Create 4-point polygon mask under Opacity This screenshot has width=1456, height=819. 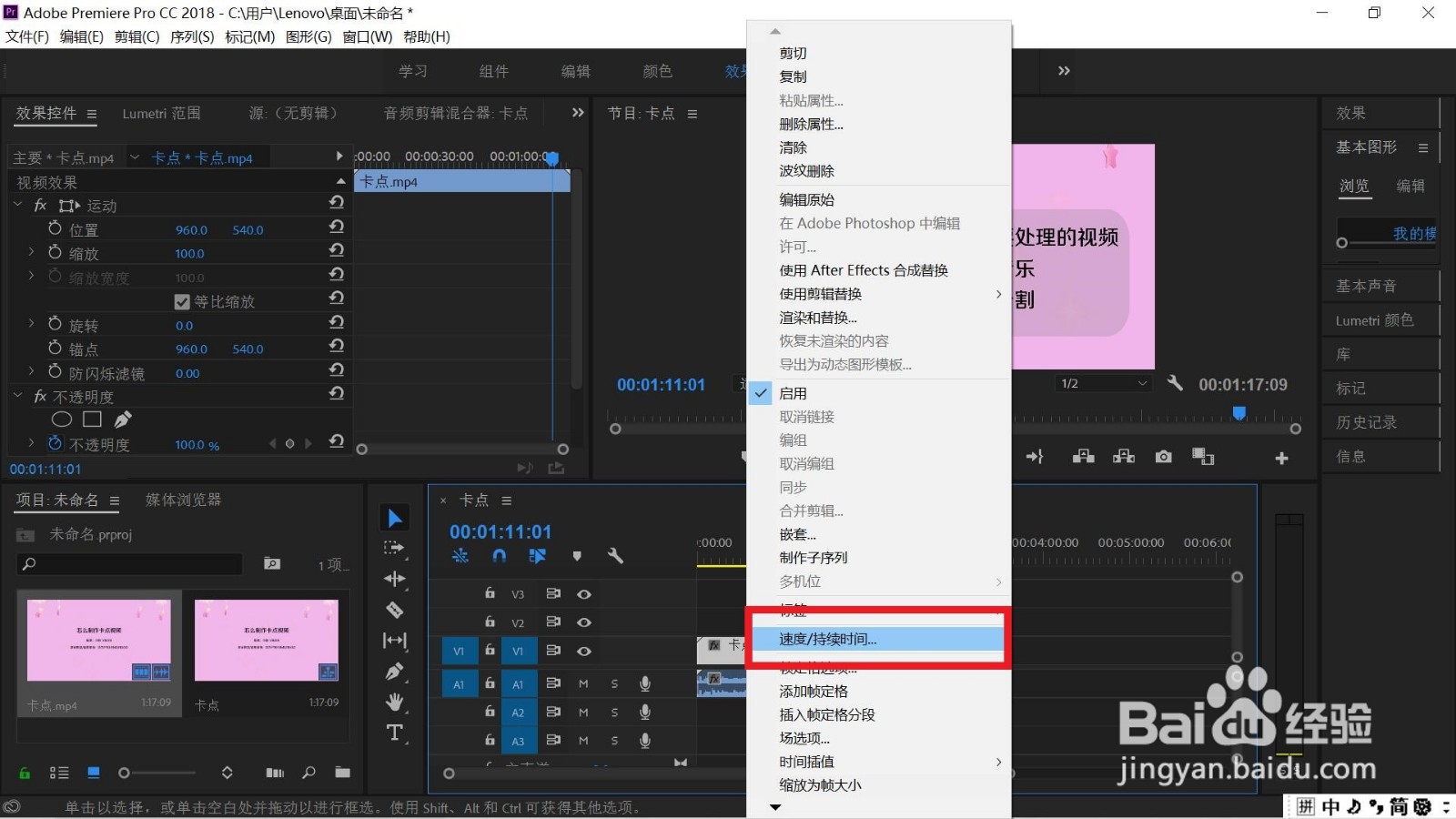[92, 420]
